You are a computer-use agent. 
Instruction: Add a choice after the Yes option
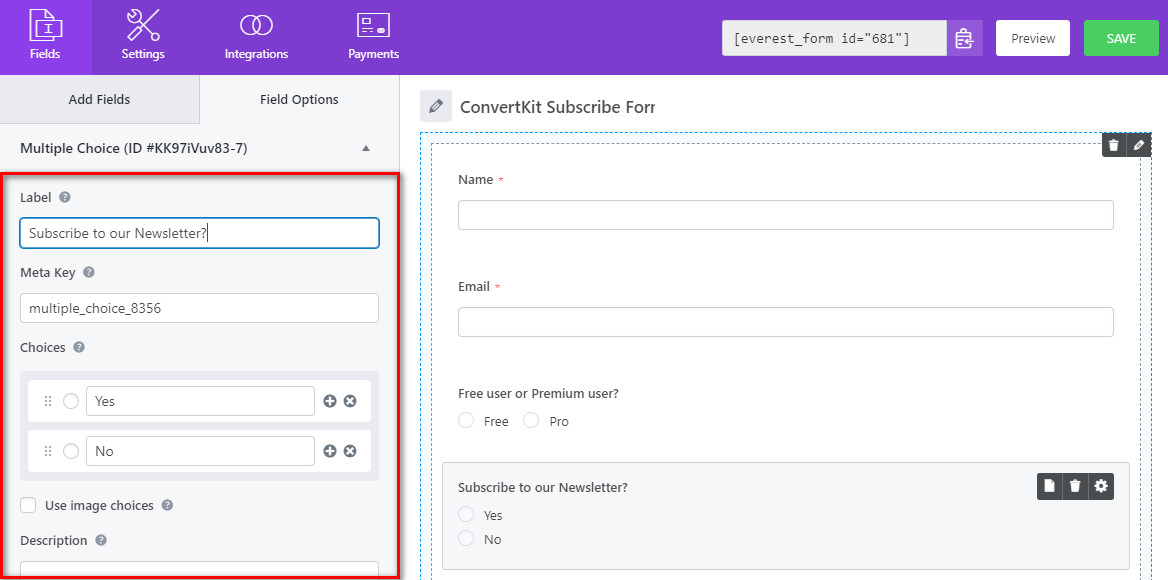[x=330, y=401]
